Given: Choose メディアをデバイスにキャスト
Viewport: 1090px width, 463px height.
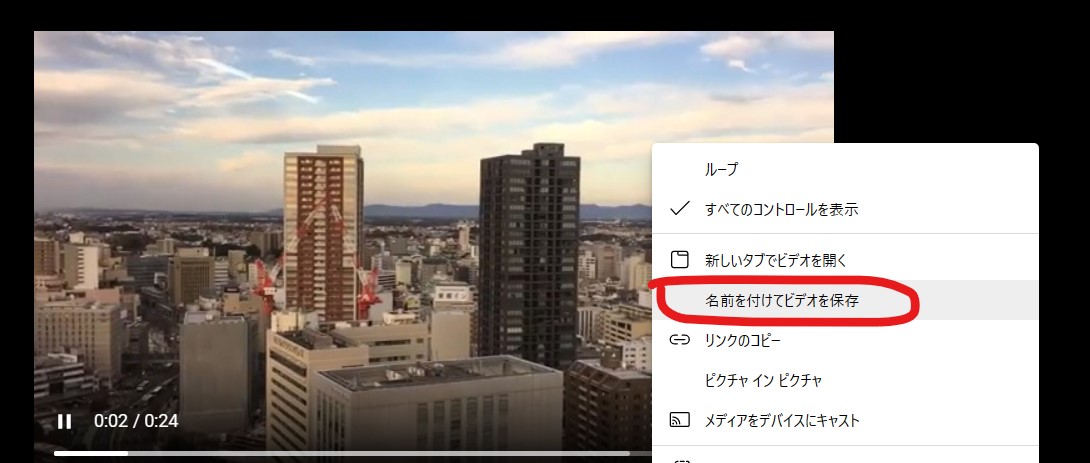Looking at the screenshot, I should click(845, 420).
